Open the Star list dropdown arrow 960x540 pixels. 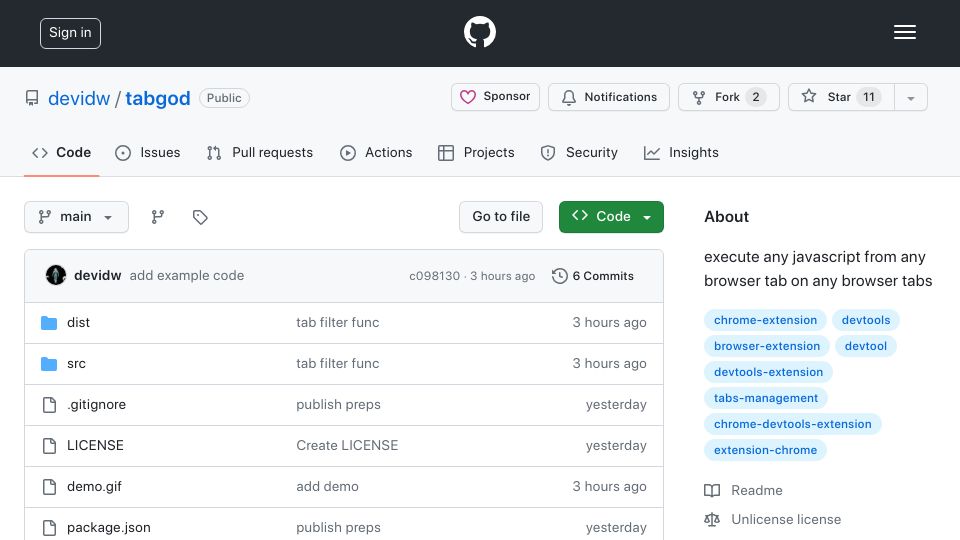tap(910, 97)
